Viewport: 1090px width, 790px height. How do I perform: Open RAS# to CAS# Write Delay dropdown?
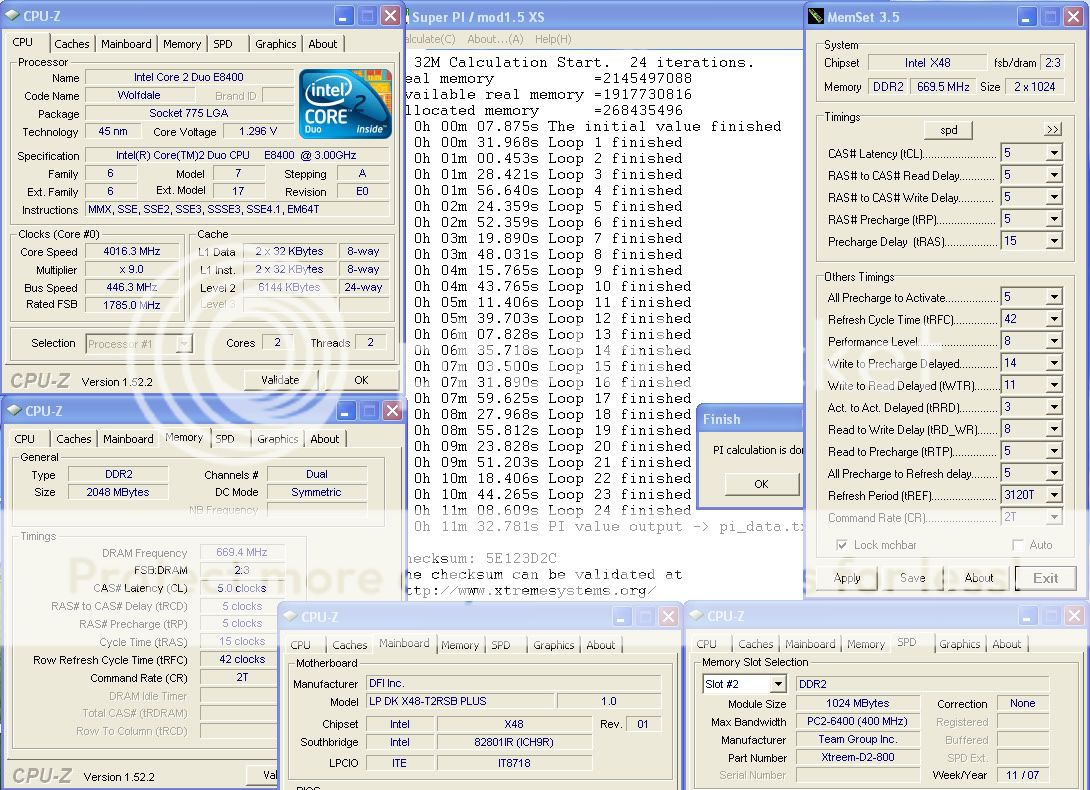1054,198
